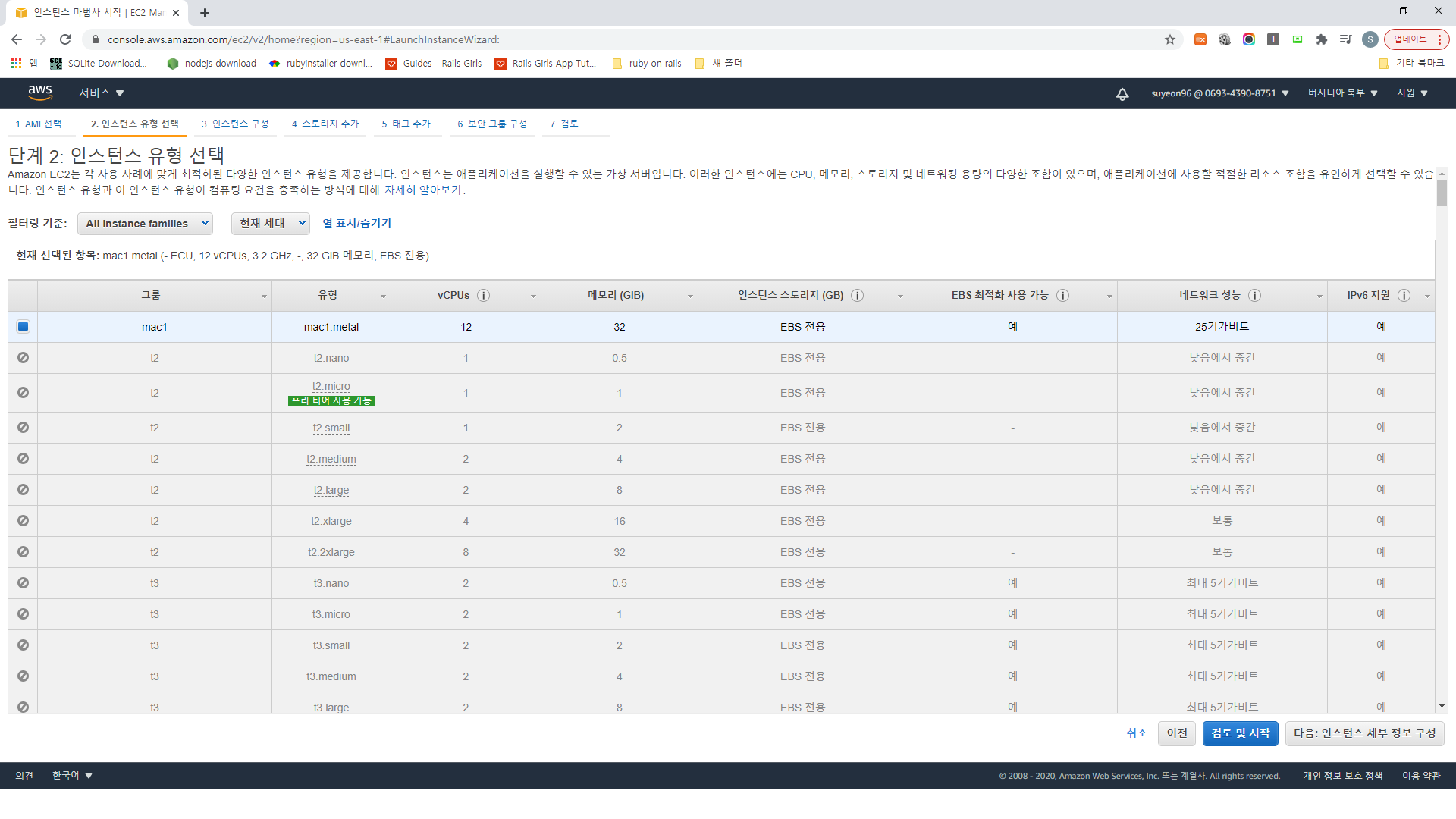Screen dimensions: 1456x819
Task: Click info icon next to vCPUs header
Action: [483, 296]
